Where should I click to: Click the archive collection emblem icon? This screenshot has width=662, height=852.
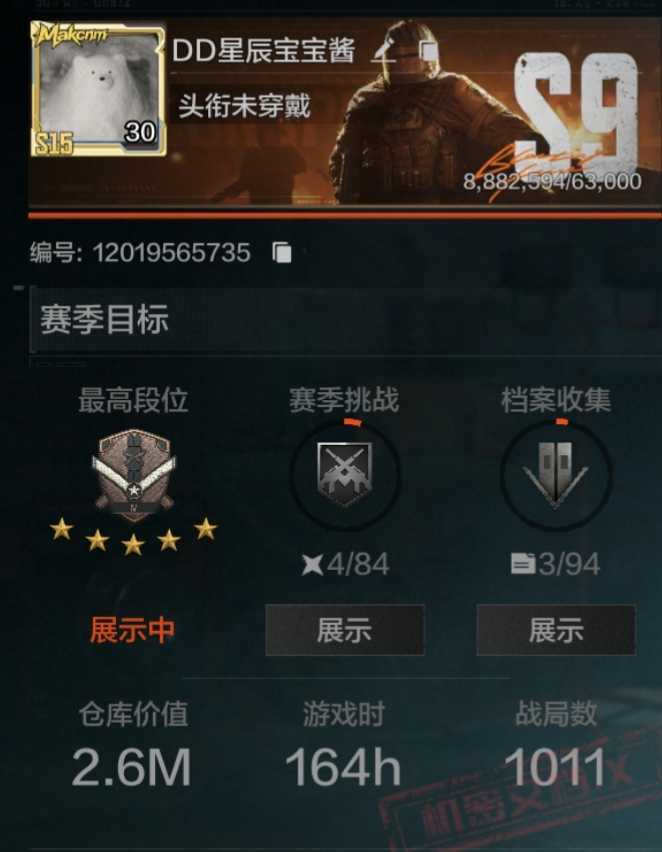click(x=555, y=474)
